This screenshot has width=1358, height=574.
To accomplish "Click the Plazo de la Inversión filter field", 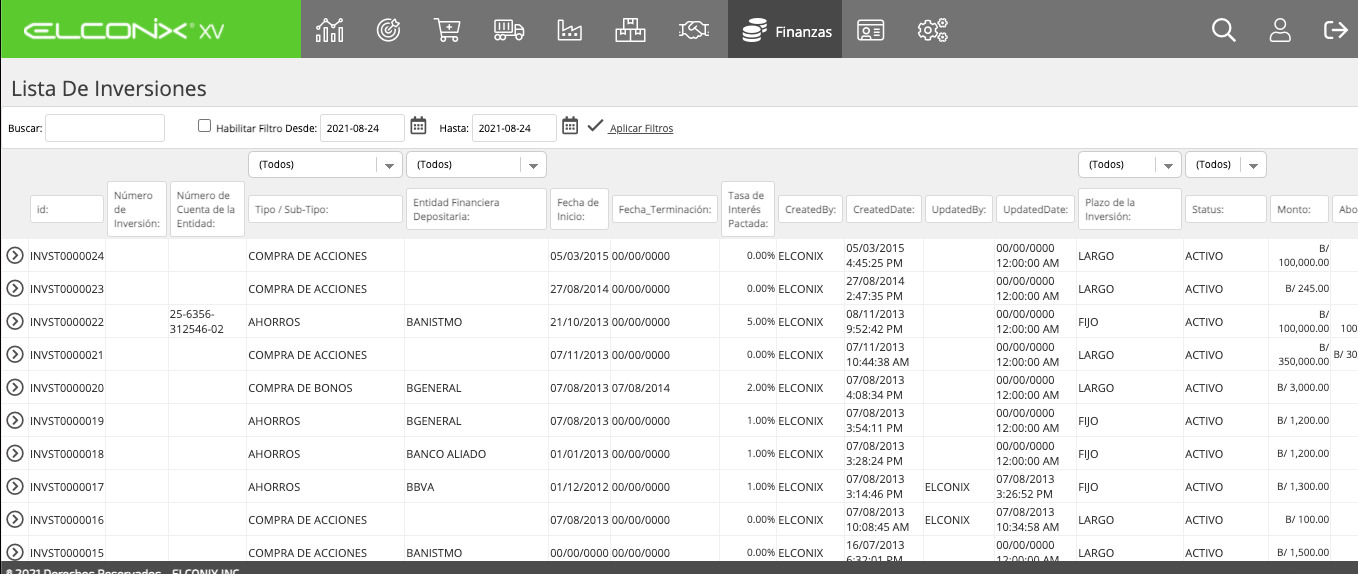I will (1130, 209).
